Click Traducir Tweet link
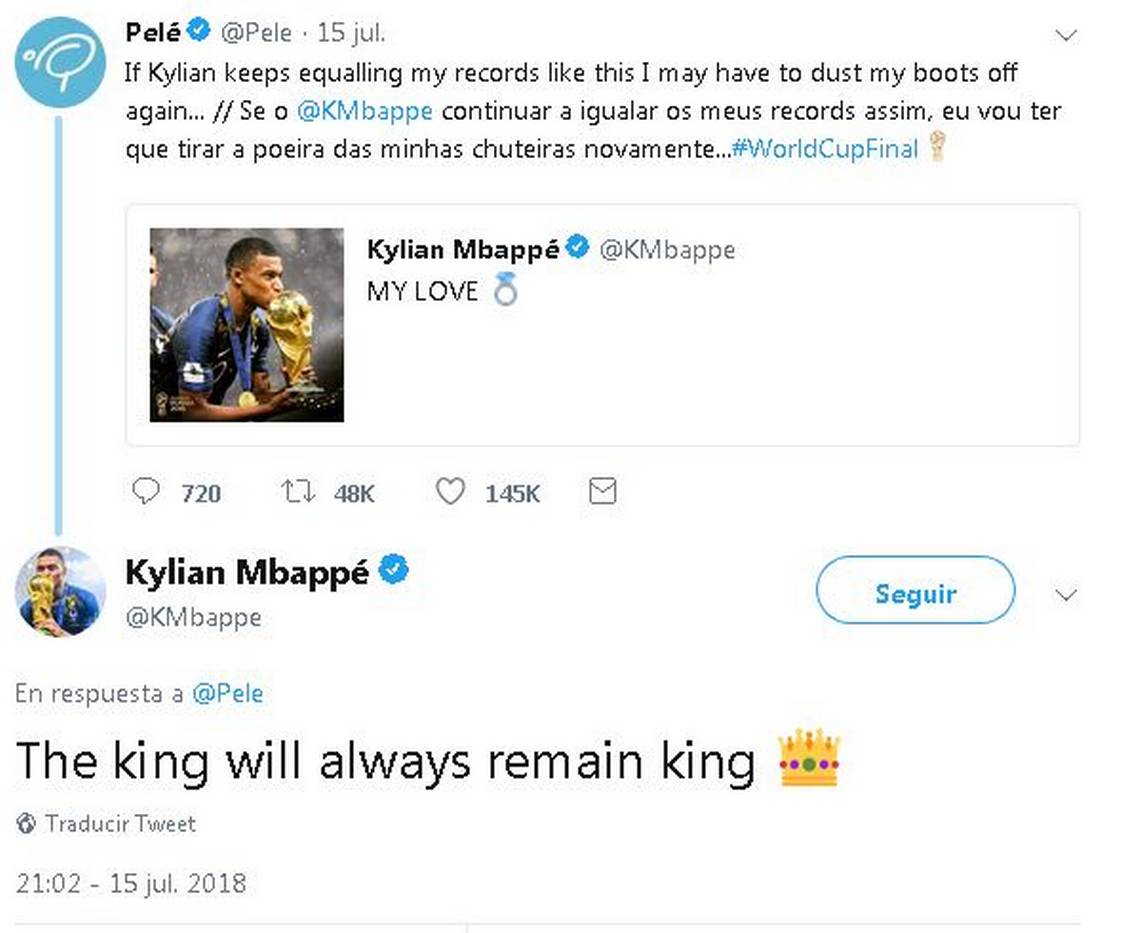Image resolution: width=1140 pixels, height=933 pixels. [120, 824]
